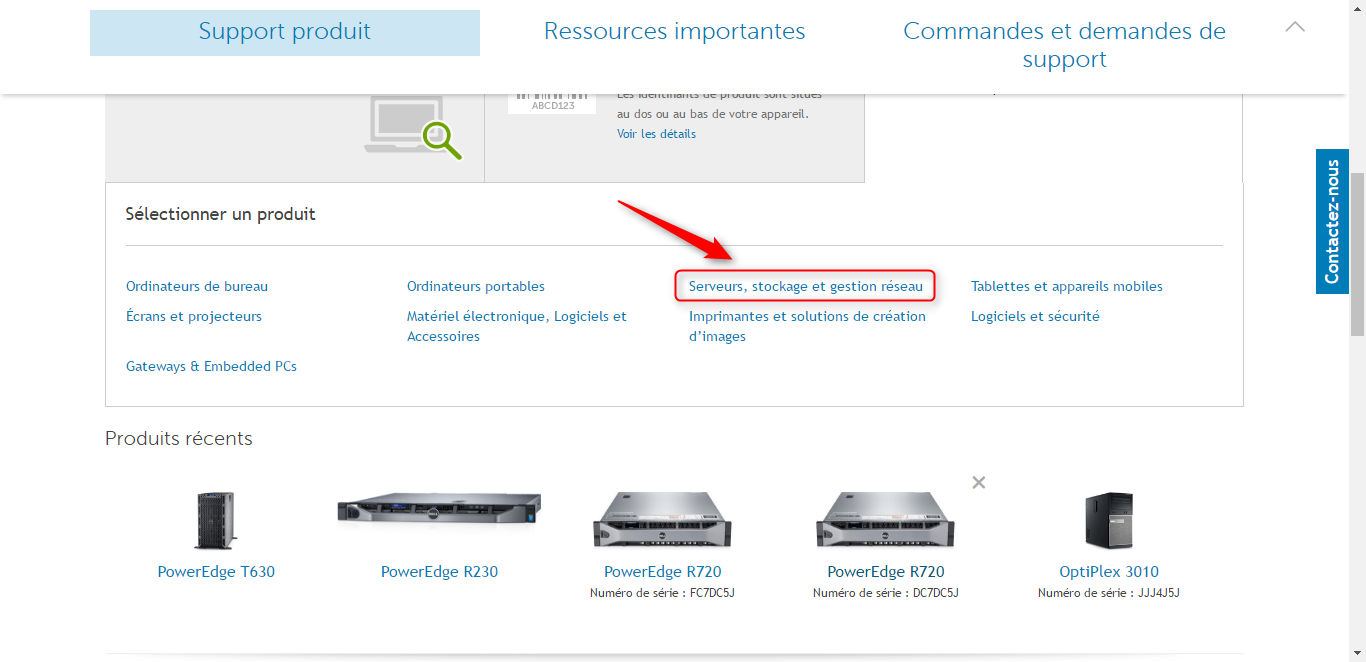The height and width of the screenshot is (662, 1366).
Task: Click the page vertical scrollbar thumb
Action: [x=1357, y=254]
